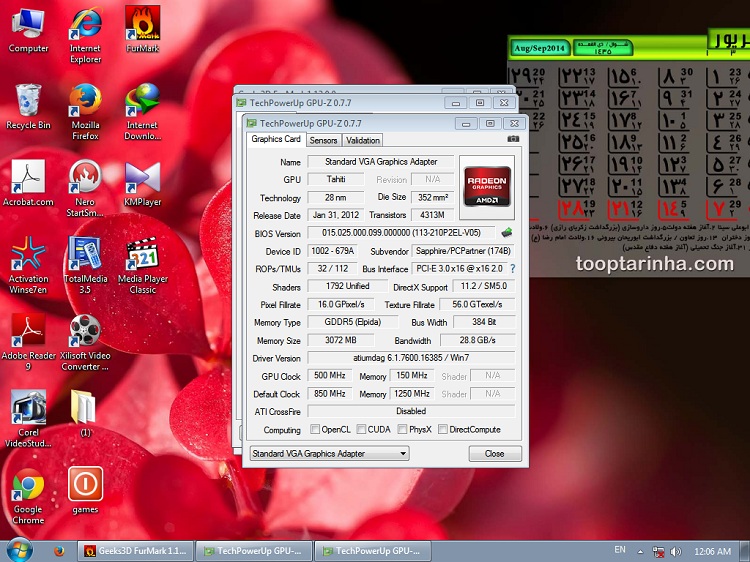Image resolution: width=750 pixels, height=562 pixels.
Task: Launch the FurMark desktop shortcut
Action: pyautogui.click(x=143, y=30)
